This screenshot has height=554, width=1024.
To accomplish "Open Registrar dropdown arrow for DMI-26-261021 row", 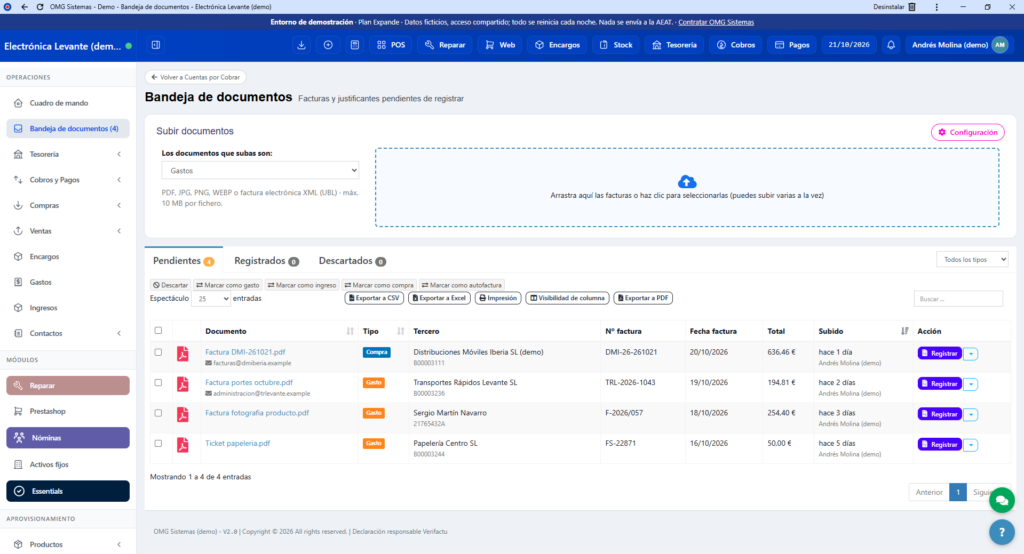I will pyautogui.click(x=970, y=353).
